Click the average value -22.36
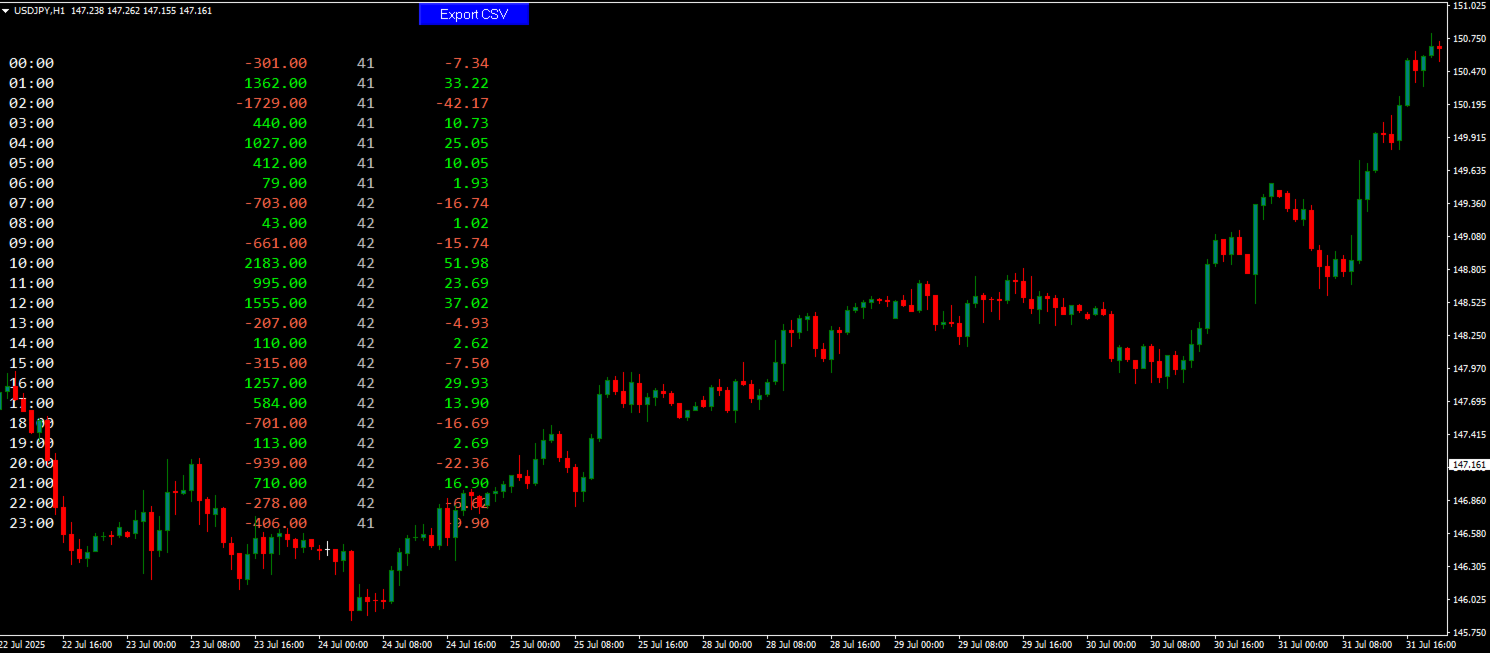This screenshot has height=653, width=1490. coord(462,463)
